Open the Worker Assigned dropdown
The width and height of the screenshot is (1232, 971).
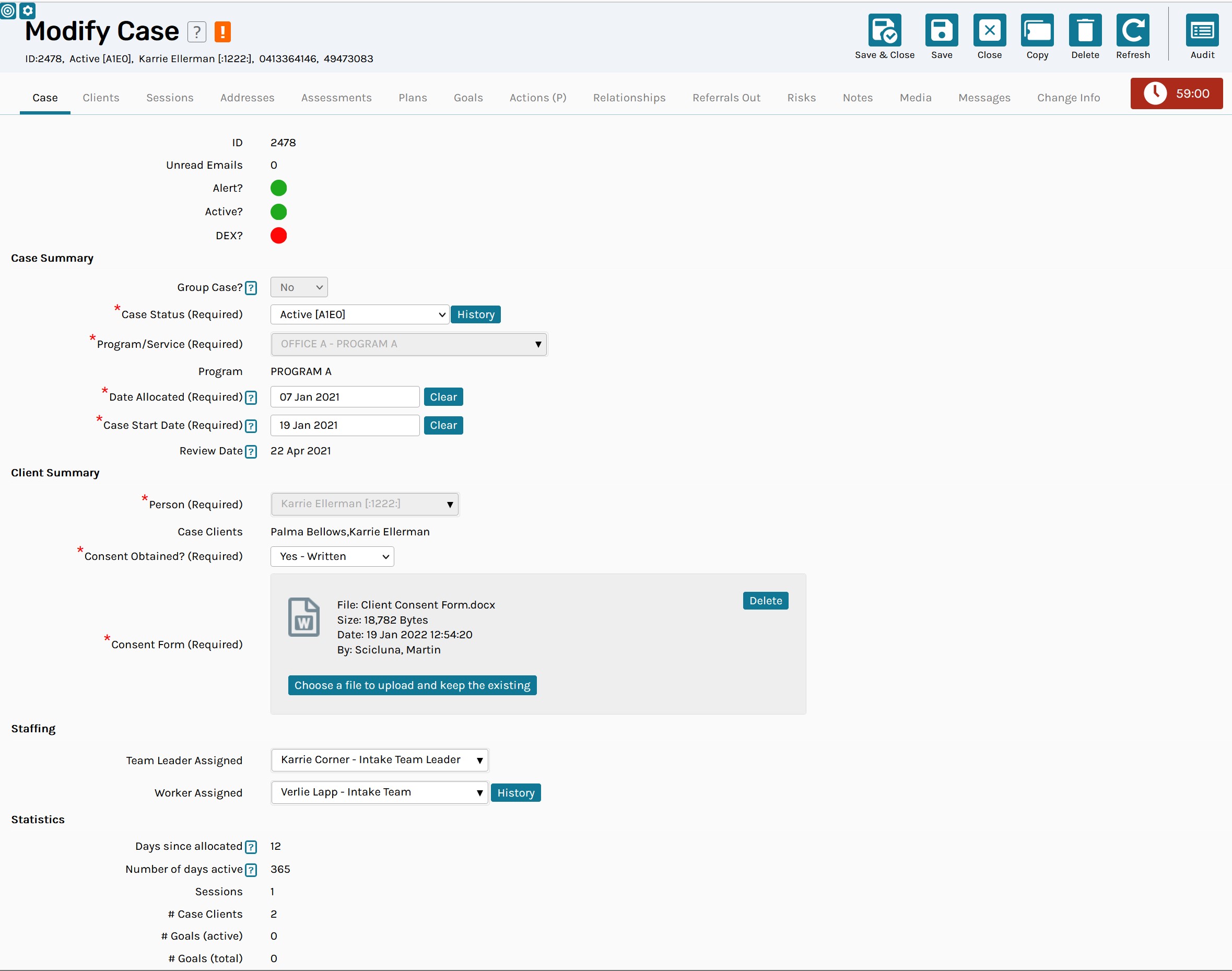379,792
